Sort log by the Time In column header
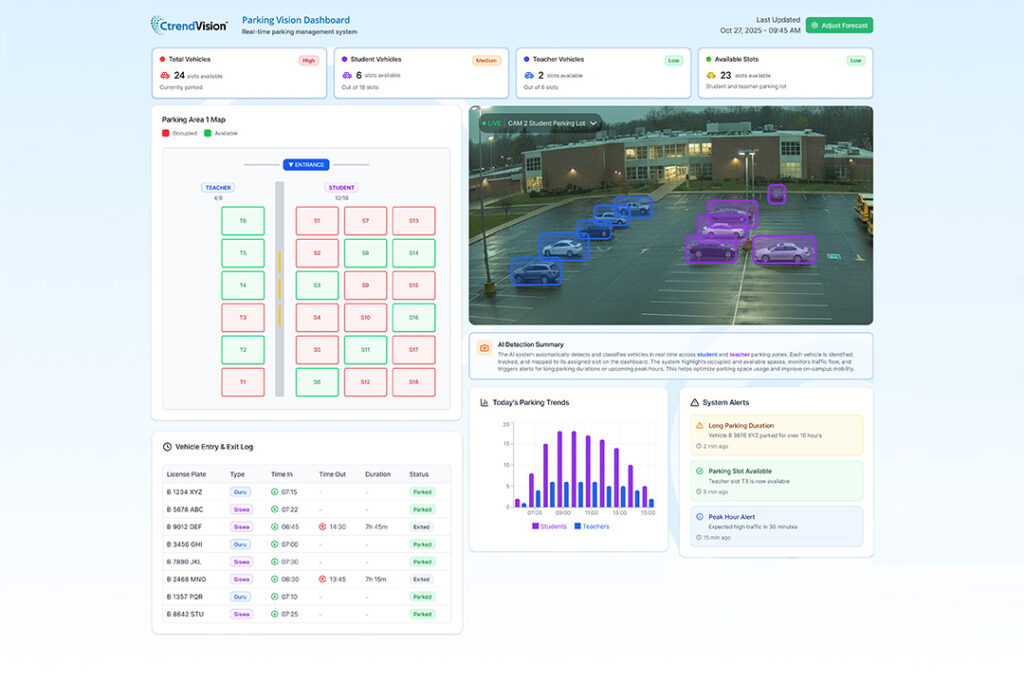The image size is (1024, 683). (281, 474)
